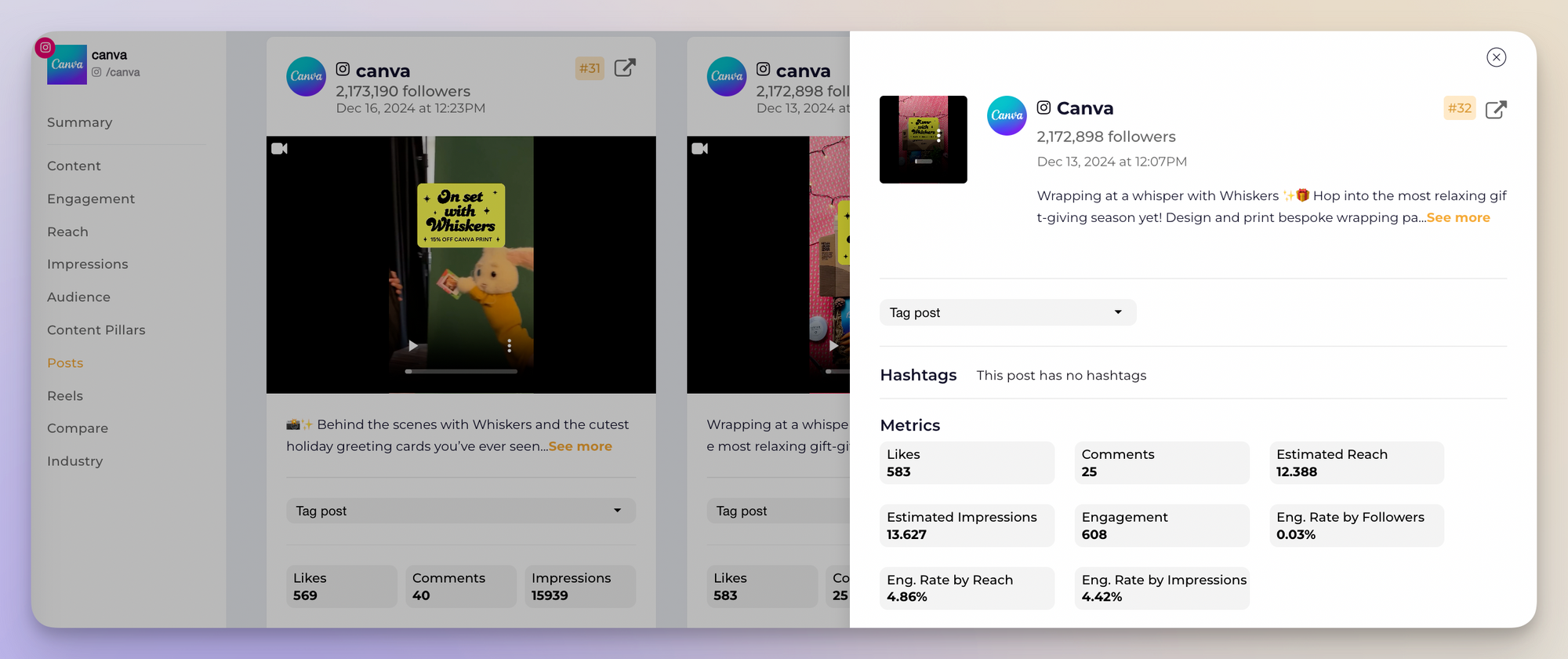
Task: Open Audience section
Action: (78, 297)
